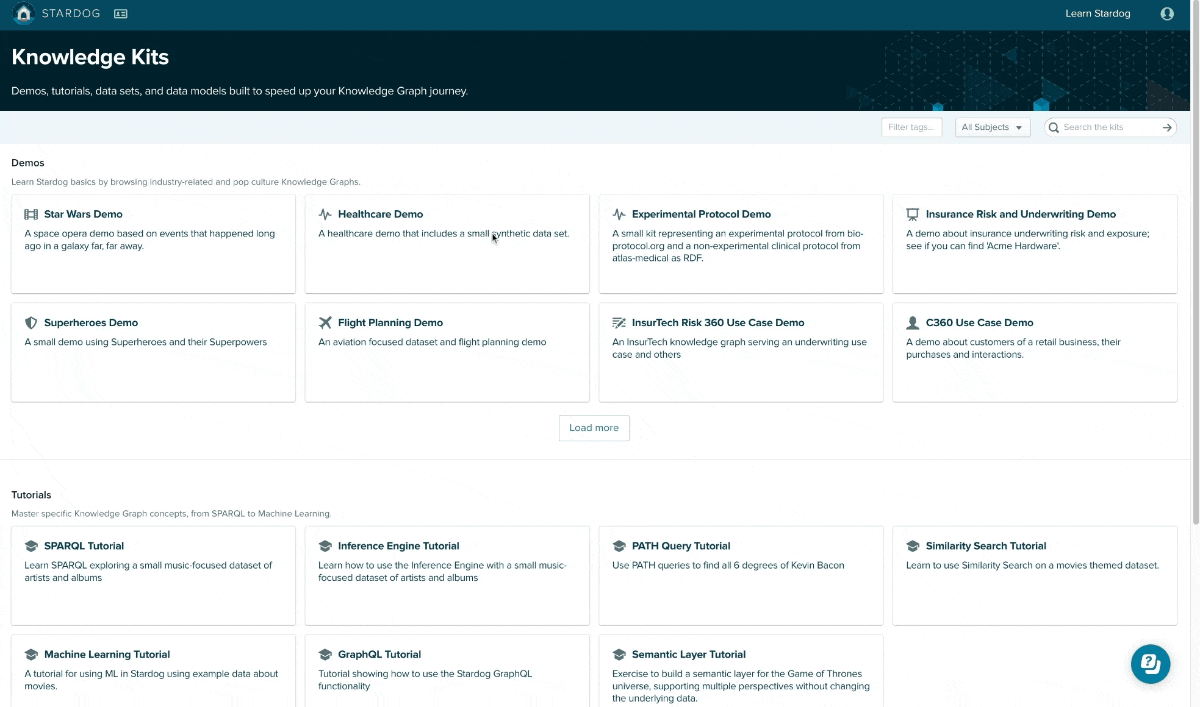Click the Inference Engine Tutorial cap icon

tap(325, 546)
